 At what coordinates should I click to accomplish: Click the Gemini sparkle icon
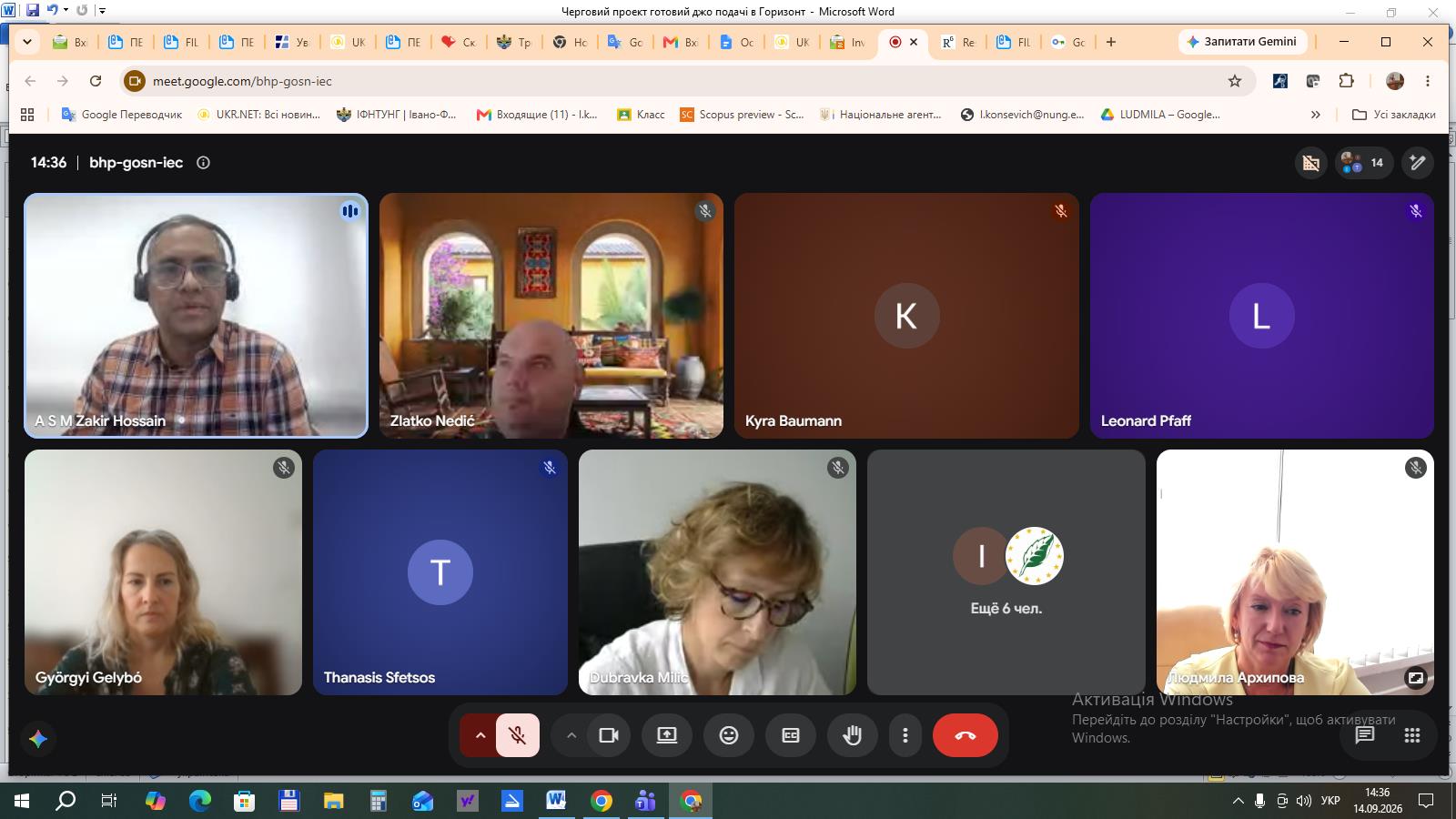click(38, 739)
